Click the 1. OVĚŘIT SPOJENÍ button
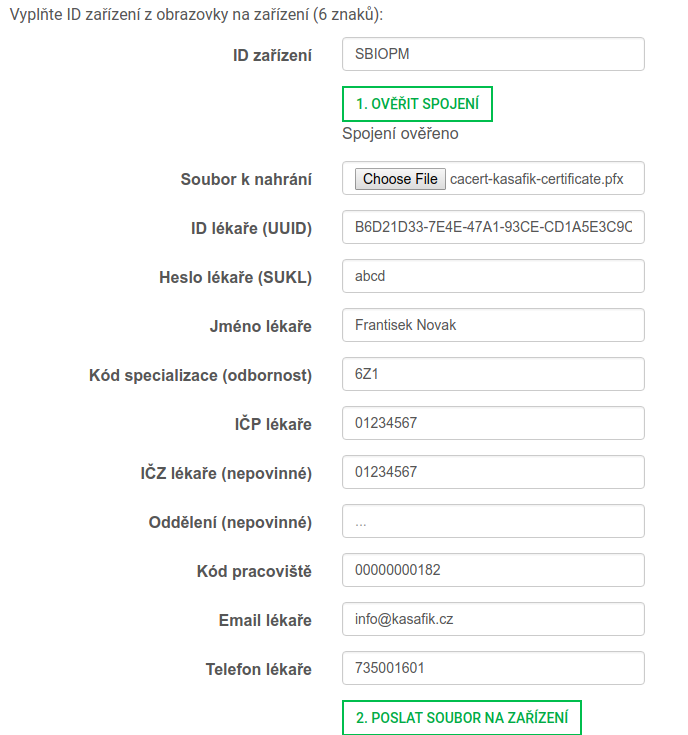This screenshot has height=735, width=688. (x=417, y=104)
